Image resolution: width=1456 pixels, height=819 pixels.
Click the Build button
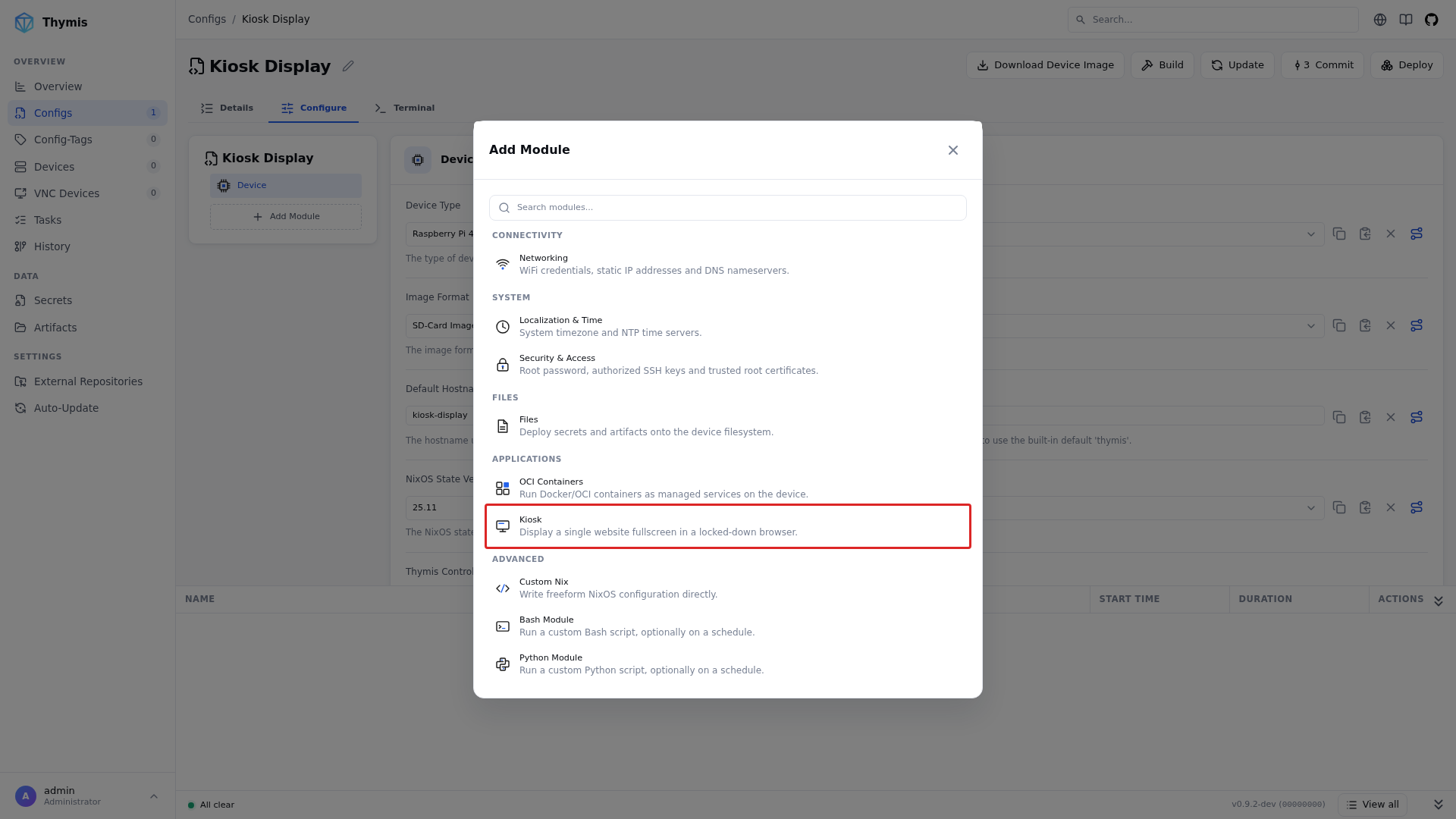pyautogui.click(x=1163, y=65)
